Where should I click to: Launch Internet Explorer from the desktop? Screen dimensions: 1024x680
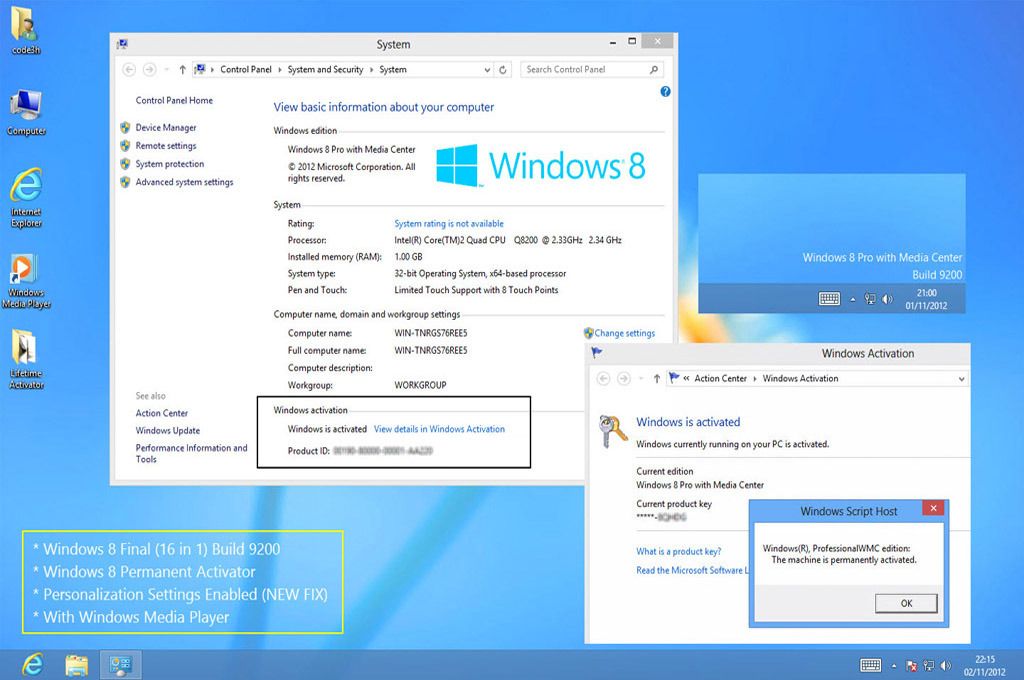tap(26, 197)
